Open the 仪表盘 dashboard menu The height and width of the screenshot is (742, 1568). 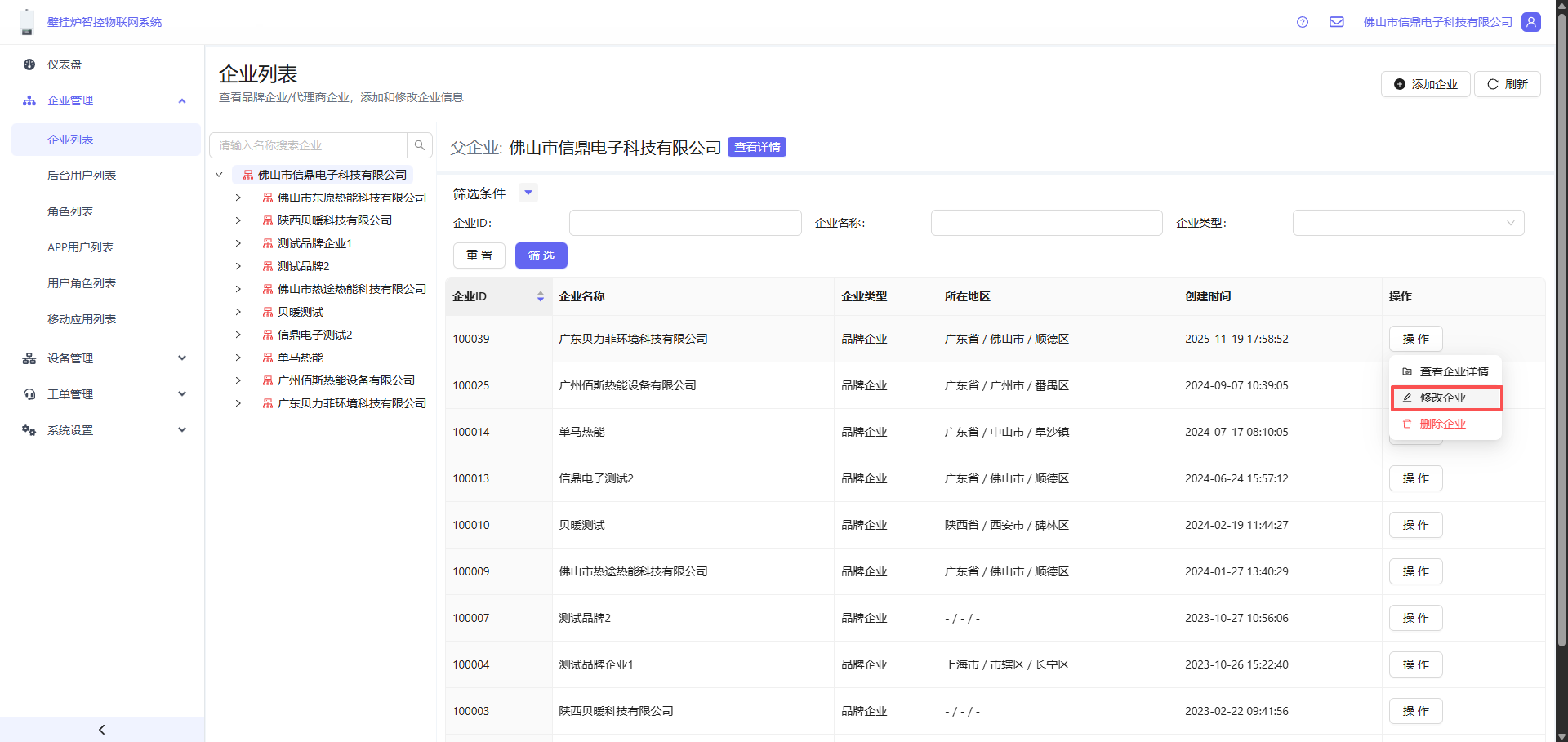pos(65,64)
